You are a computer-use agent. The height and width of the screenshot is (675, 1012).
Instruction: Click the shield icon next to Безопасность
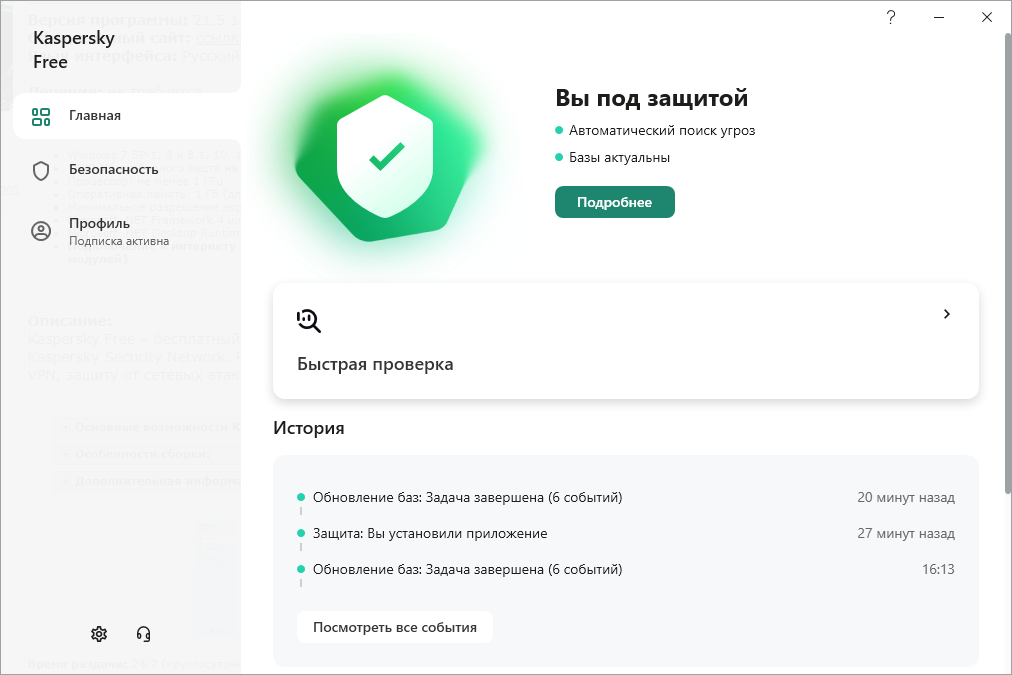[41, 170]
